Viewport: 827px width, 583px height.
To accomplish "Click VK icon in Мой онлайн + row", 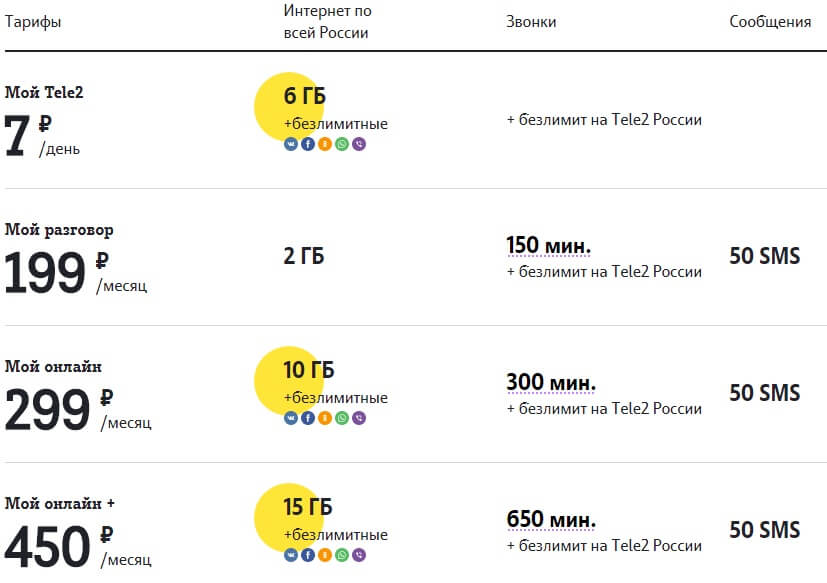I will [291, 555].
